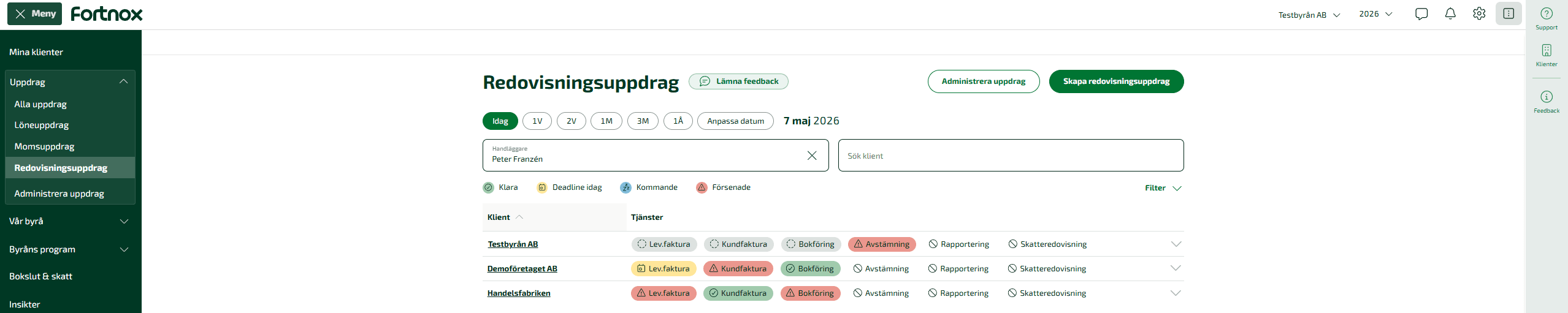Screen dimensions: 1568x313
Task: Select the 1V date range
Action: [537, 121]
